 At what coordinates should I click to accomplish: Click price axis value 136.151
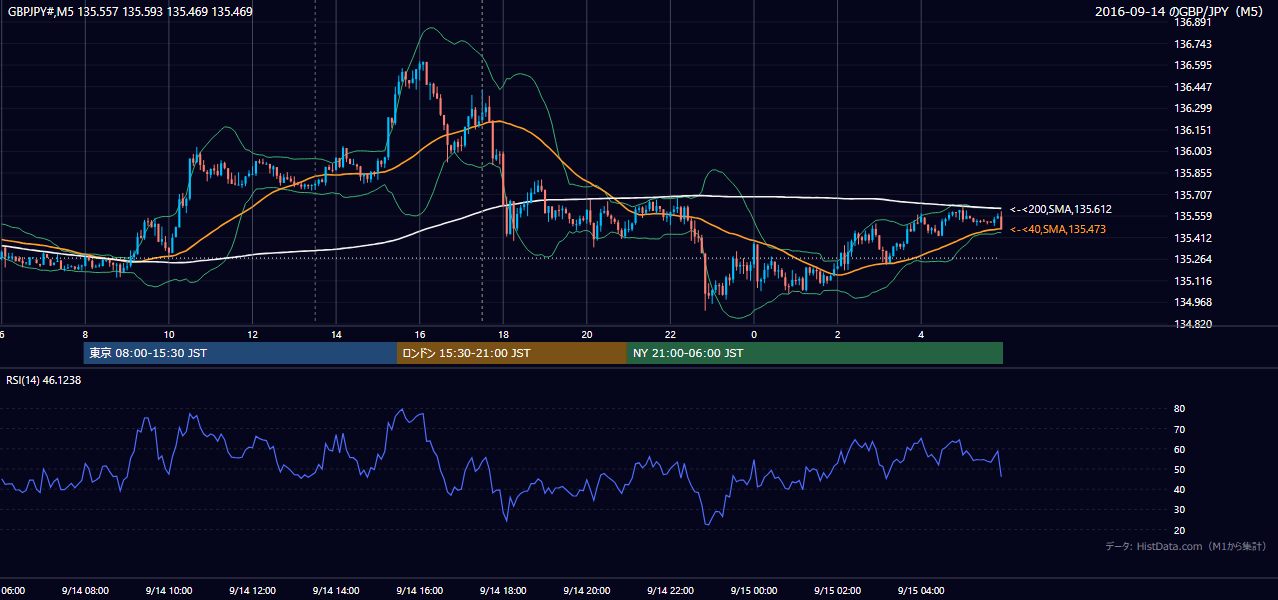1193,130
